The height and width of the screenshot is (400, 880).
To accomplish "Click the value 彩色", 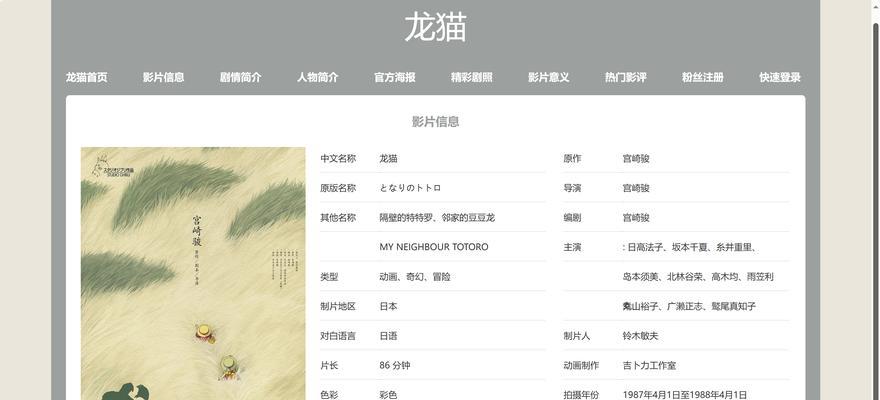I will click(x=388, y=394).
